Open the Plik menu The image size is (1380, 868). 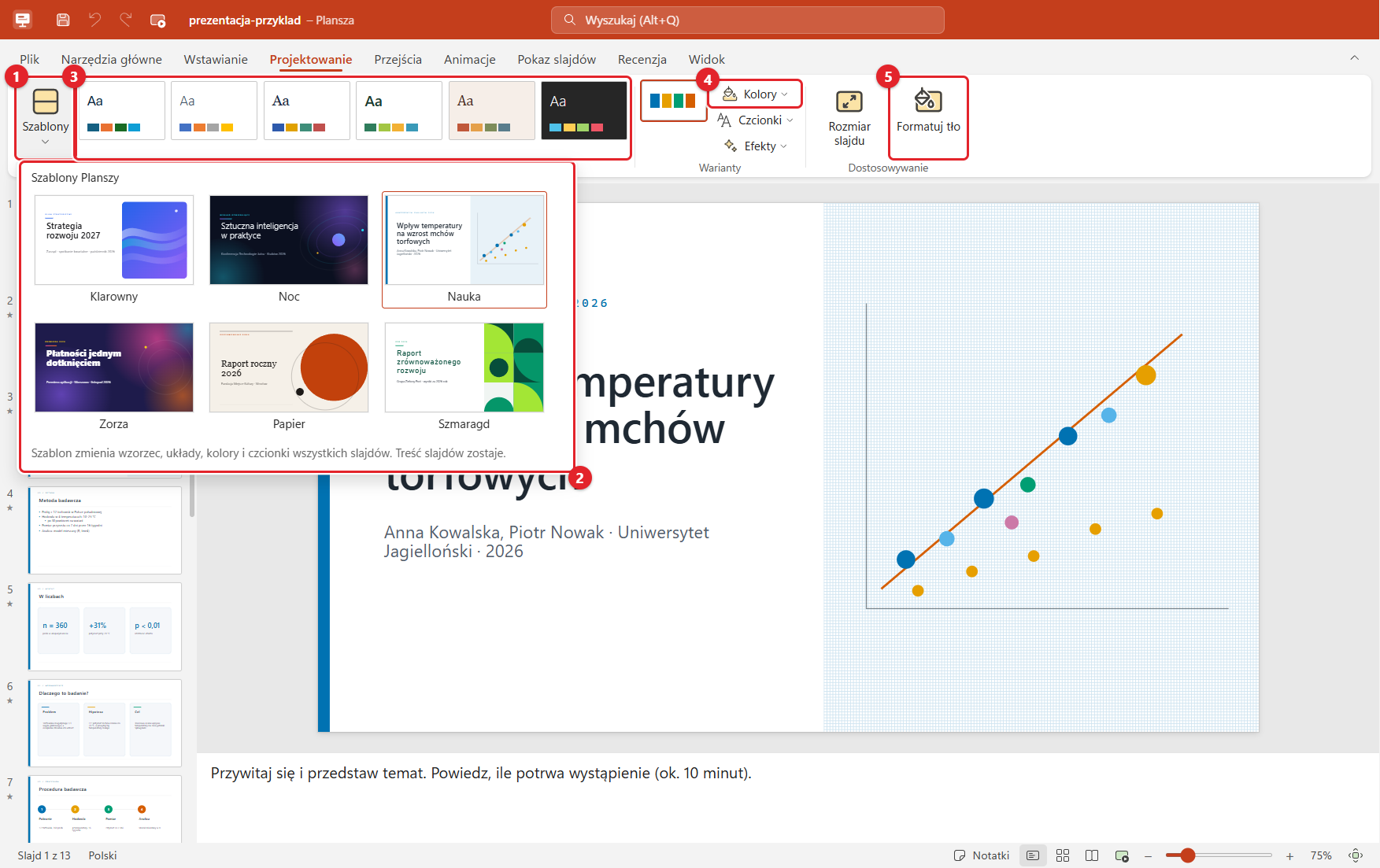pos(30,59)
